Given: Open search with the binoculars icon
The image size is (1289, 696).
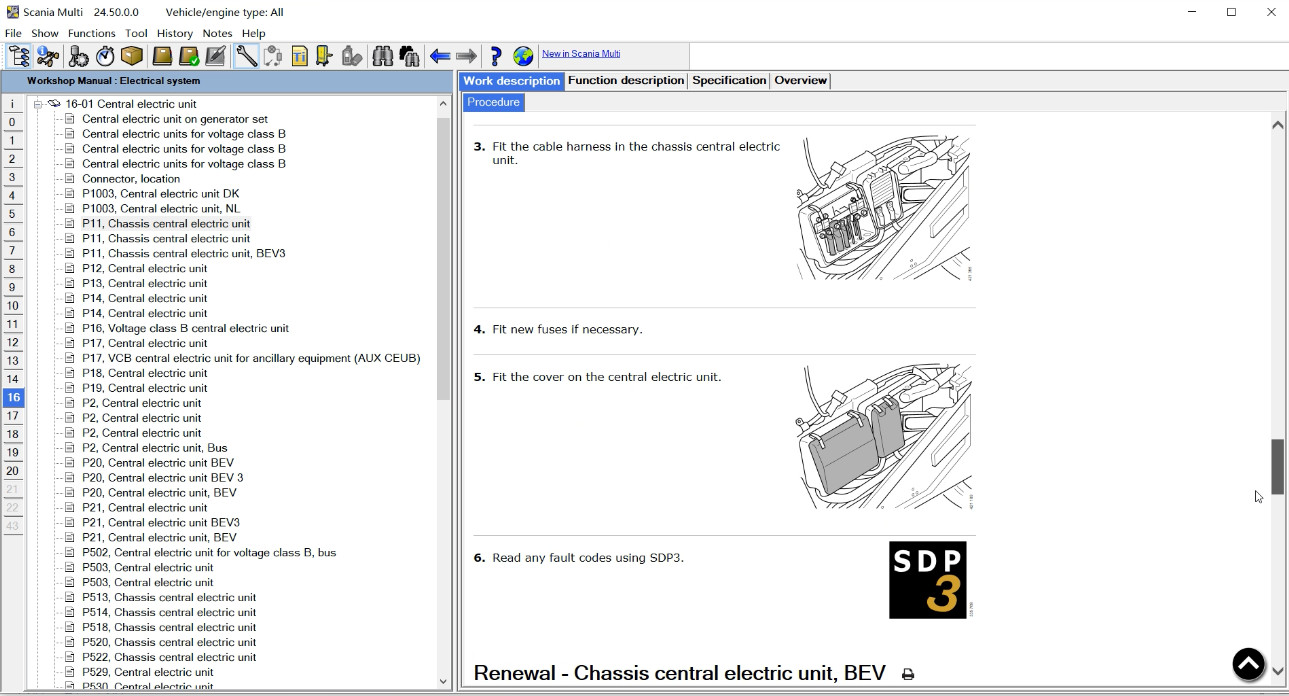Looking at the screenshot, I should pos(382,56).
